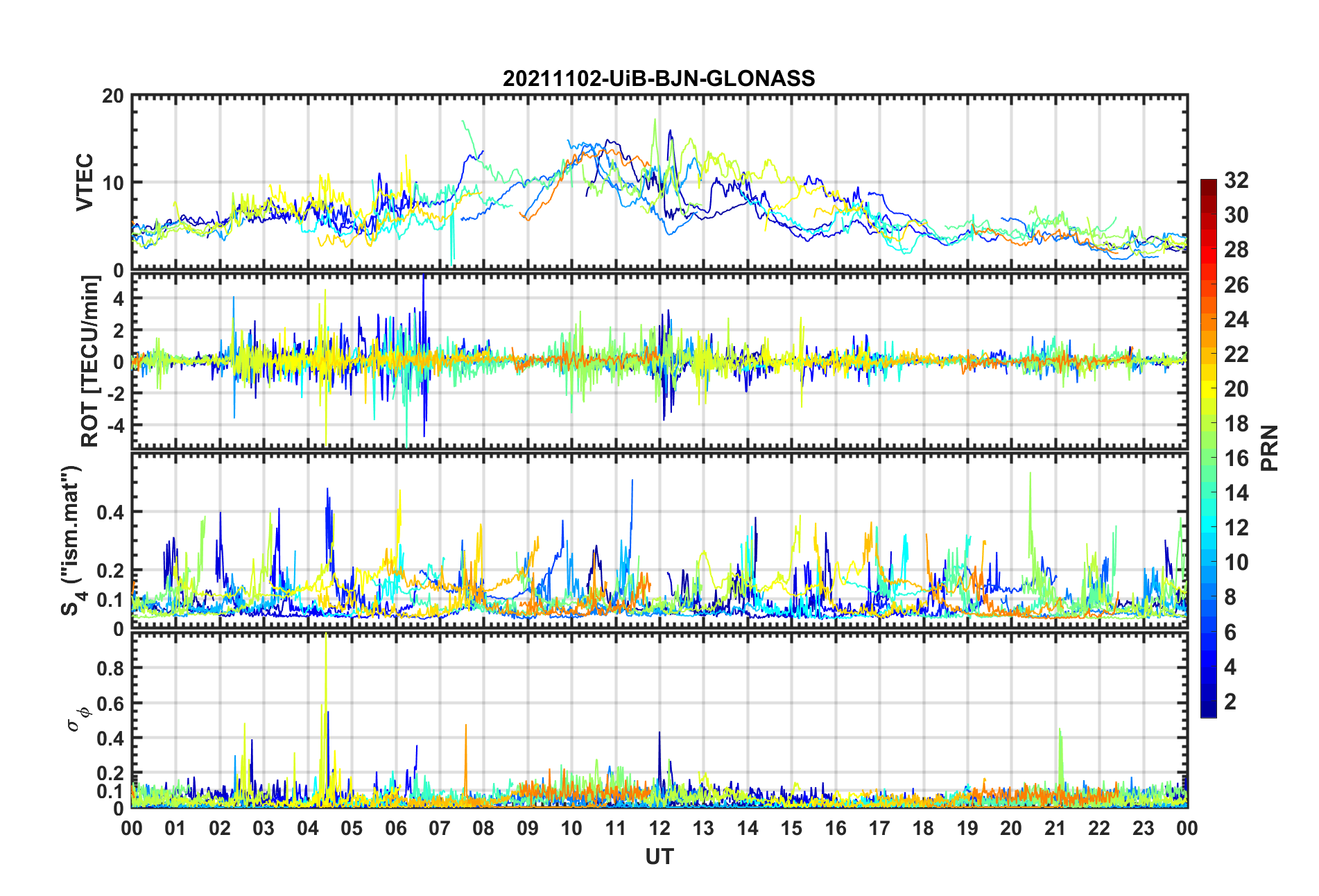
Task: Pick hour label 12 on the UT axis
Action: click(x=659, y=829)
